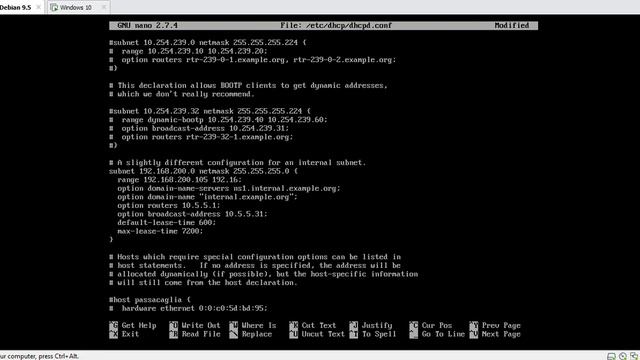The width and height of the screenshot is (640, 360).
Task: Click the 'Modified' status in nano header
Action: click(511, 25)
